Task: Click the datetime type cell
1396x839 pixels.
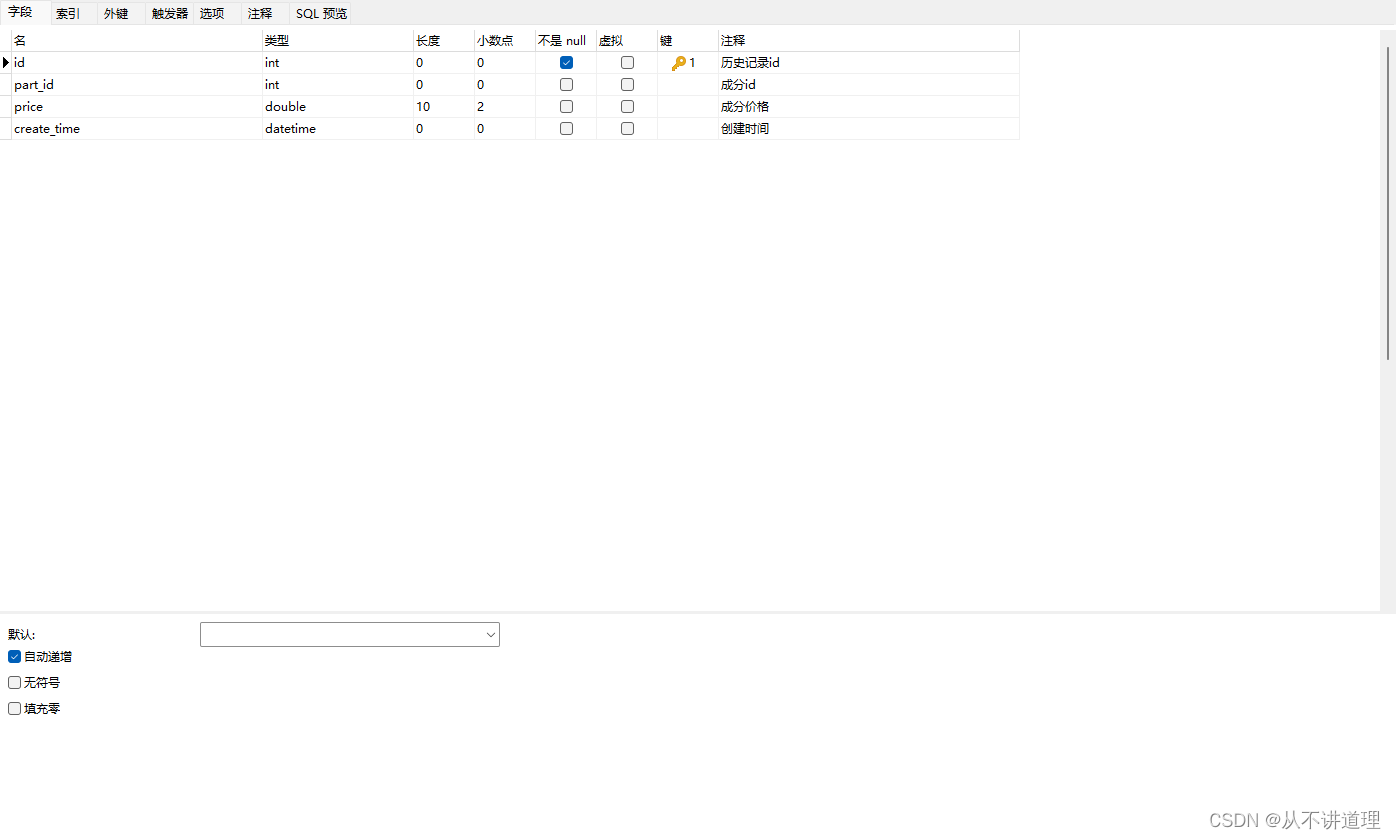Action: [x=338, y=128]
